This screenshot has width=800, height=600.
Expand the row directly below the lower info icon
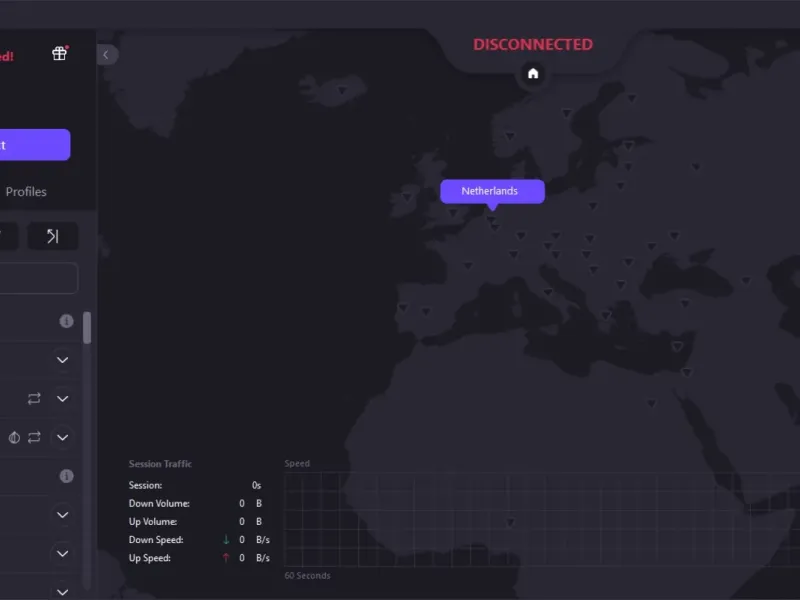click(63, 515)
